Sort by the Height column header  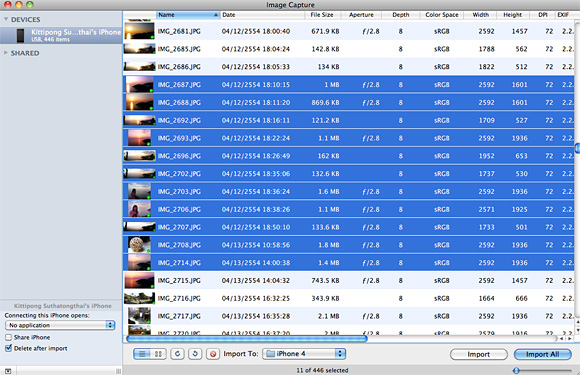coord(513,15)
